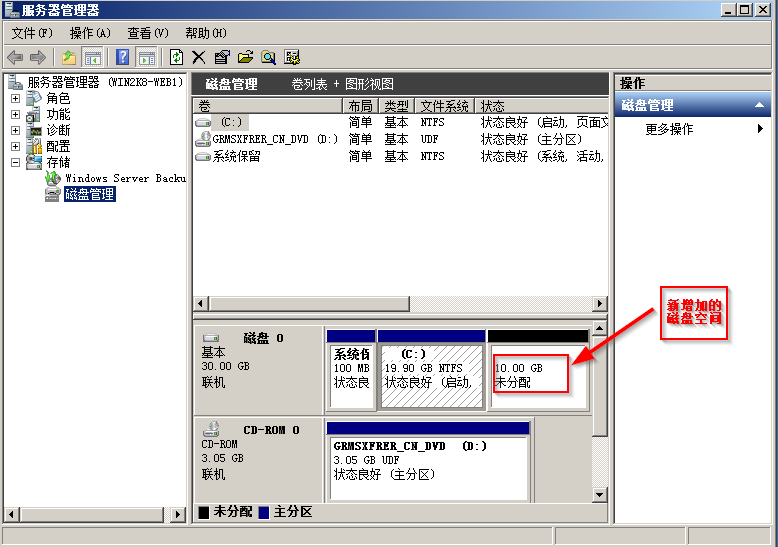Select the 诊断 tree node
The image size is (778, 547).
pyautogui.click(x=58, y=130)
